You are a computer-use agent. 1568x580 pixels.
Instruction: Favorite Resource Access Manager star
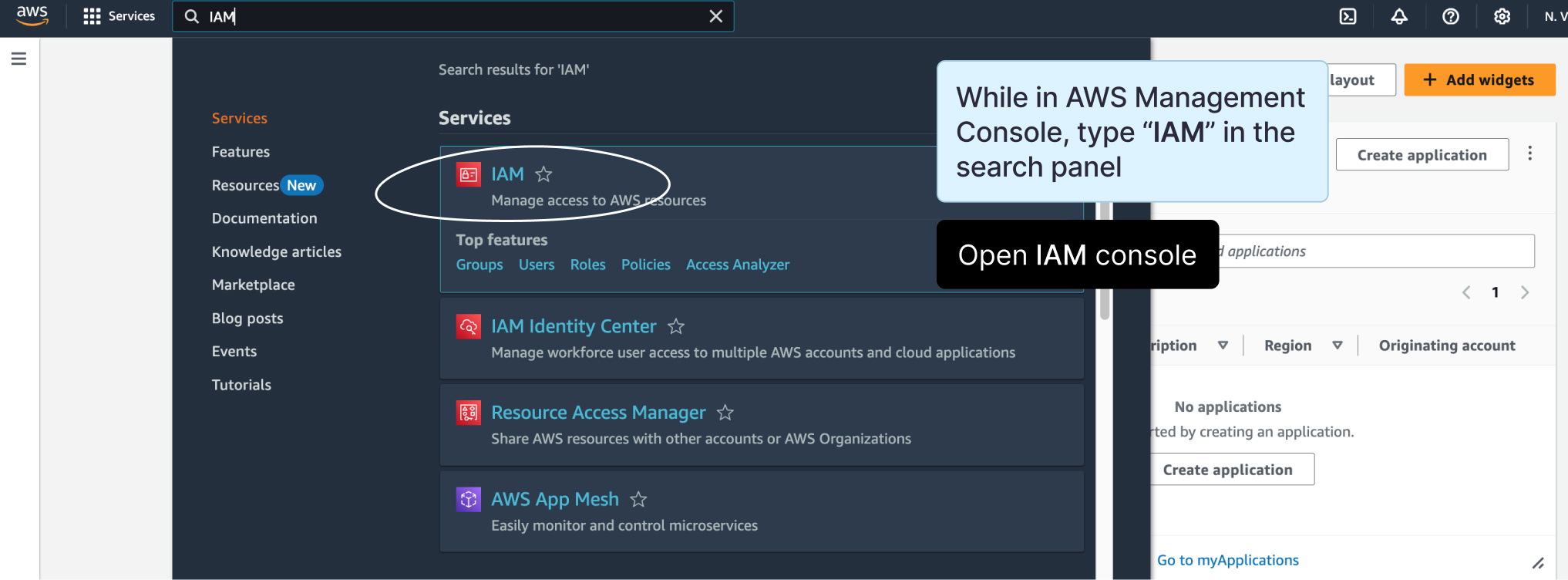tap(725, 413)
